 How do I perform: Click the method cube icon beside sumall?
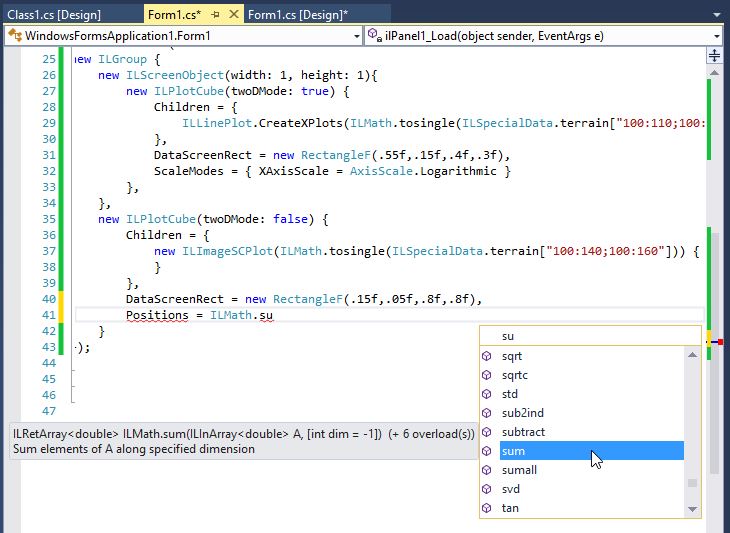coord(487,470)
